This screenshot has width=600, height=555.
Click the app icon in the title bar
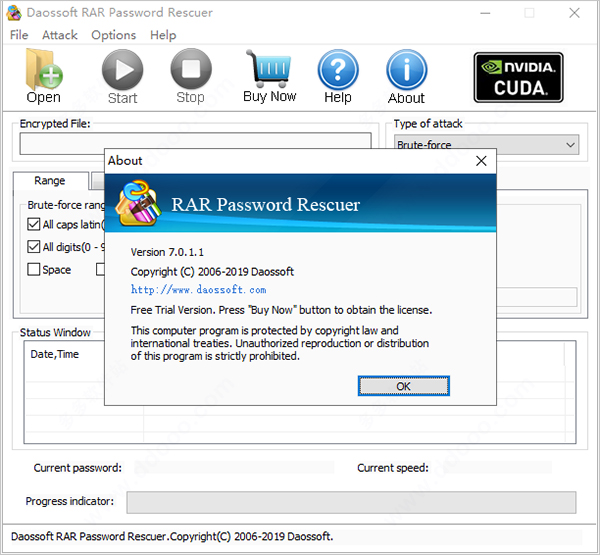[14, 13]
